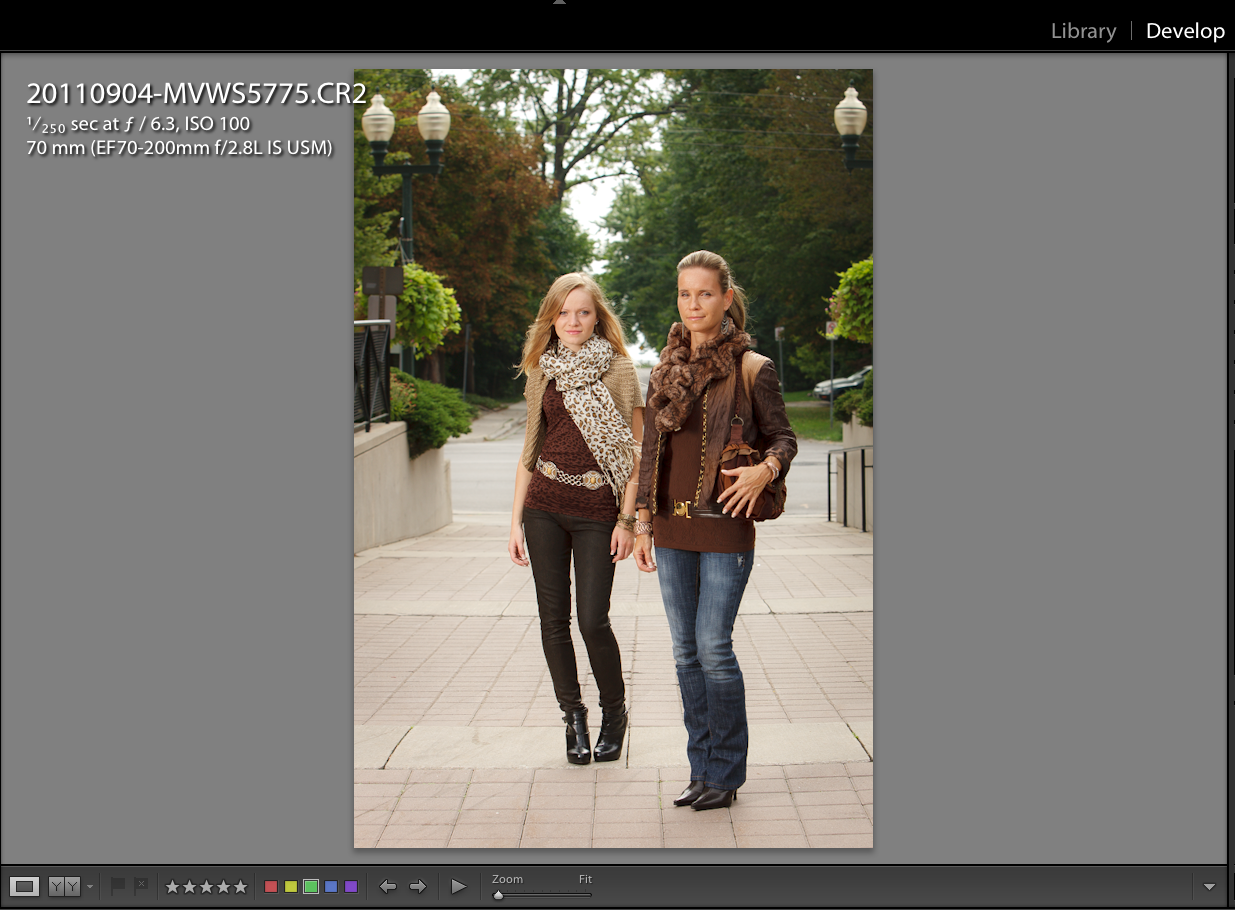Open Before/After comparison view
The image size is (1235, 910).
click(x=64, y=887)
